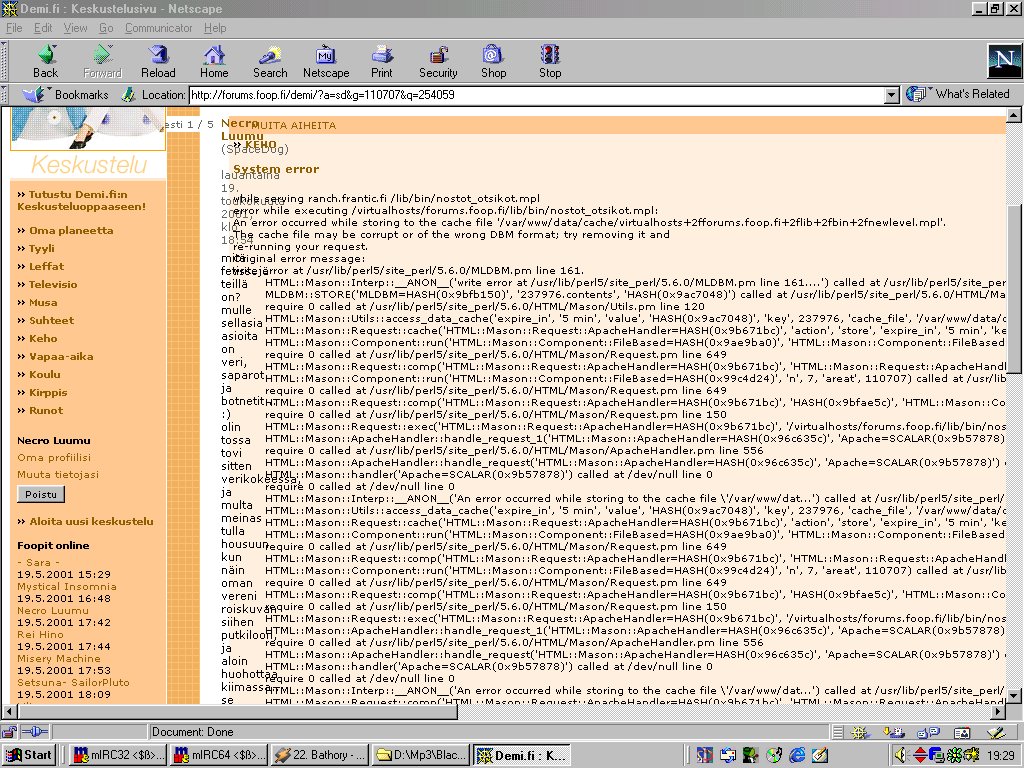Open the Communicator menu
Screen dimensions: 1024x768
pos(159,28)
